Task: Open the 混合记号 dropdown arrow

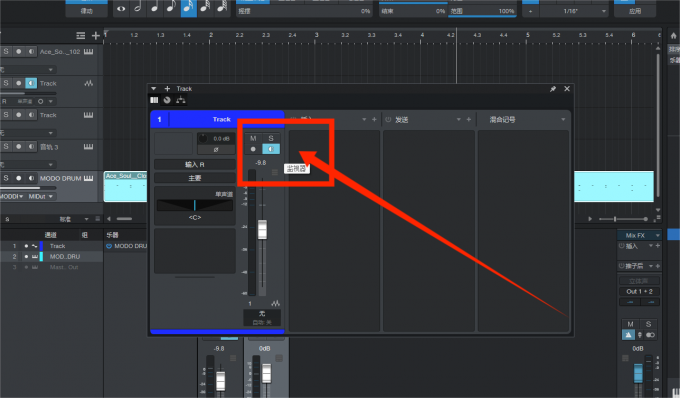Action: click(x=563, y=120)
